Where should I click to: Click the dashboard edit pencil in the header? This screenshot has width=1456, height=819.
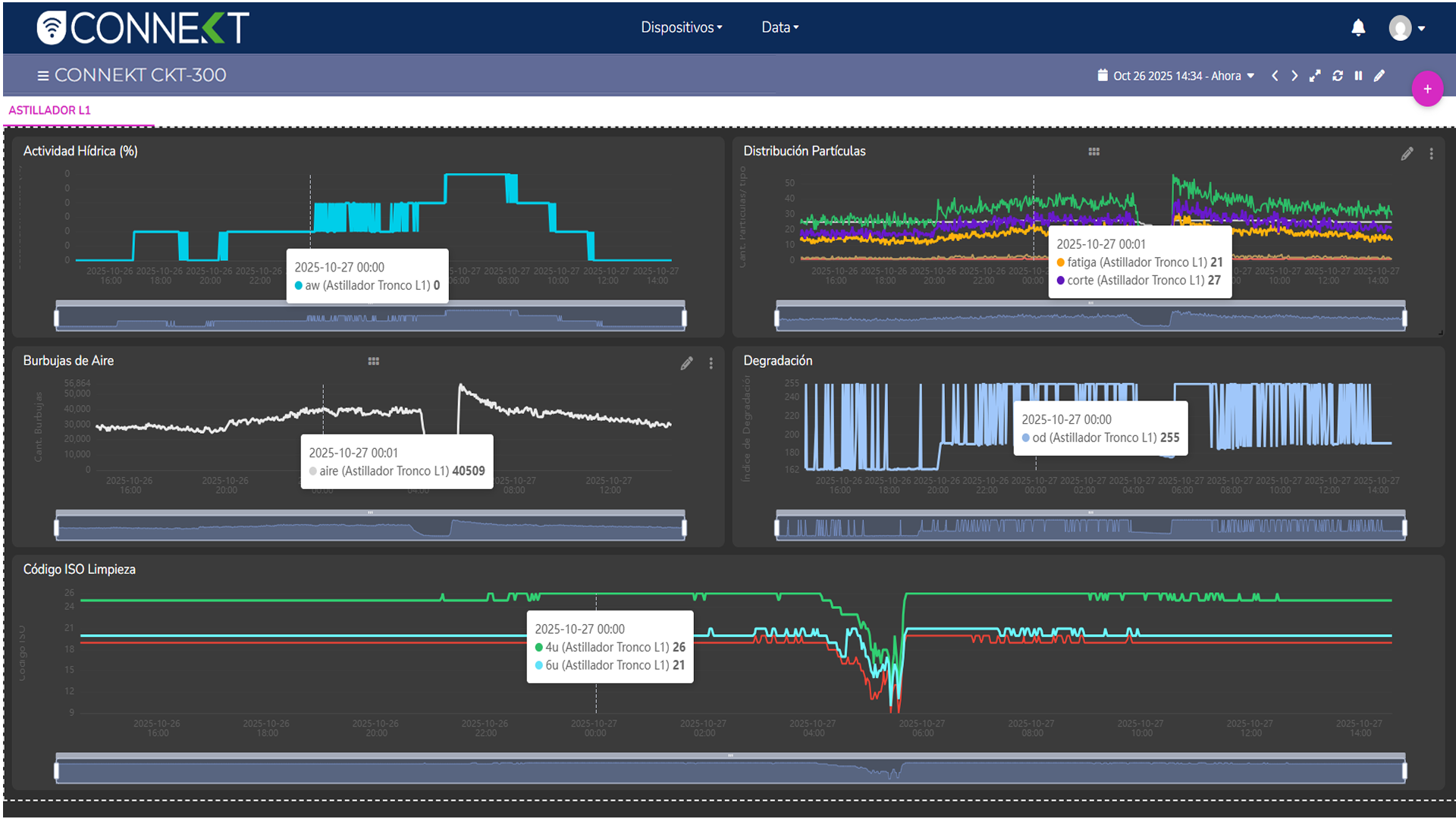pos(1379,76)
